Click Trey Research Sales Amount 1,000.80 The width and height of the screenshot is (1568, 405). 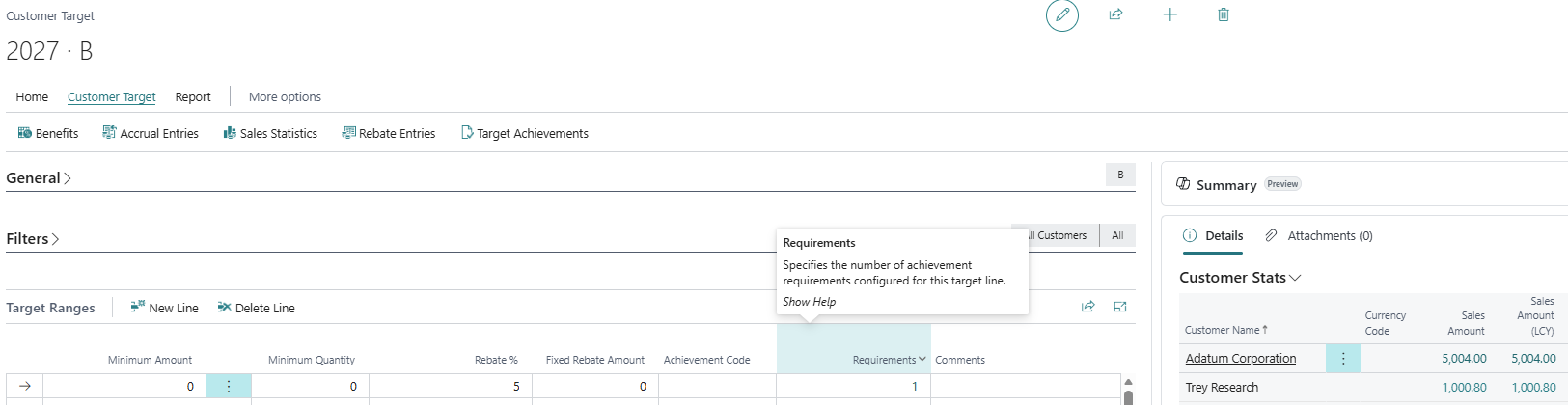[1464, 388]
